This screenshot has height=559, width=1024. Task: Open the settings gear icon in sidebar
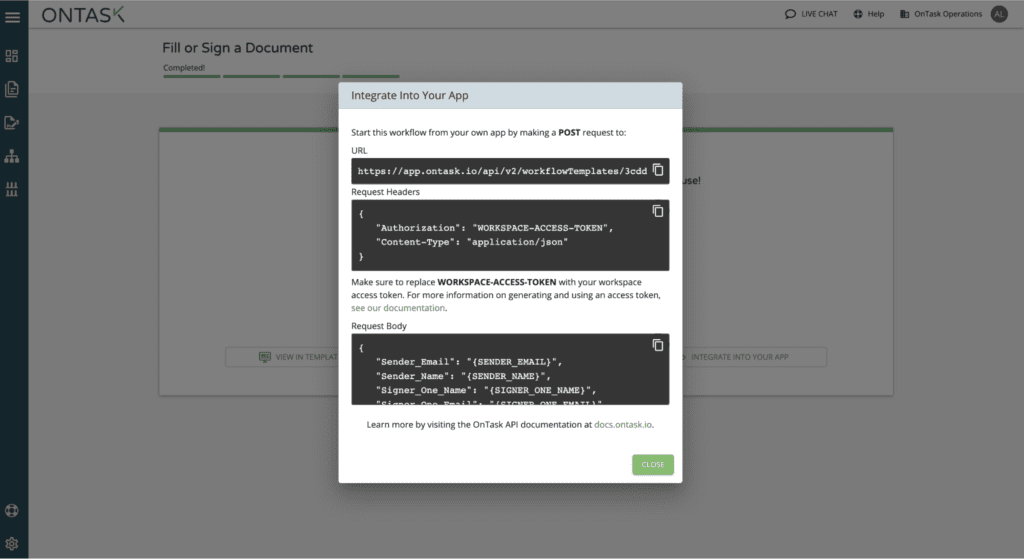12,543
